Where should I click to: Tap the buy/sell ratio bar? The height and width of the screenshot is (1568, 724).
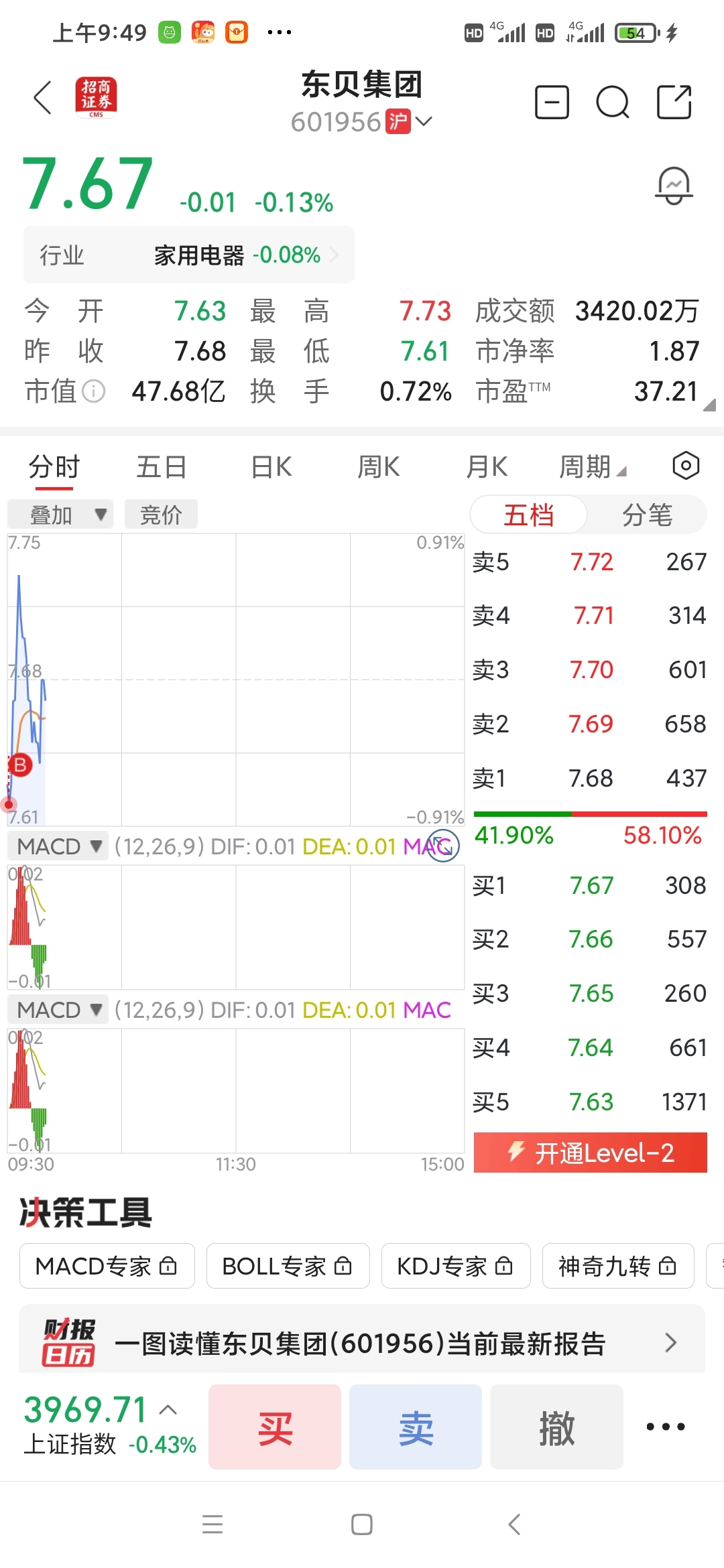(591, 813)
